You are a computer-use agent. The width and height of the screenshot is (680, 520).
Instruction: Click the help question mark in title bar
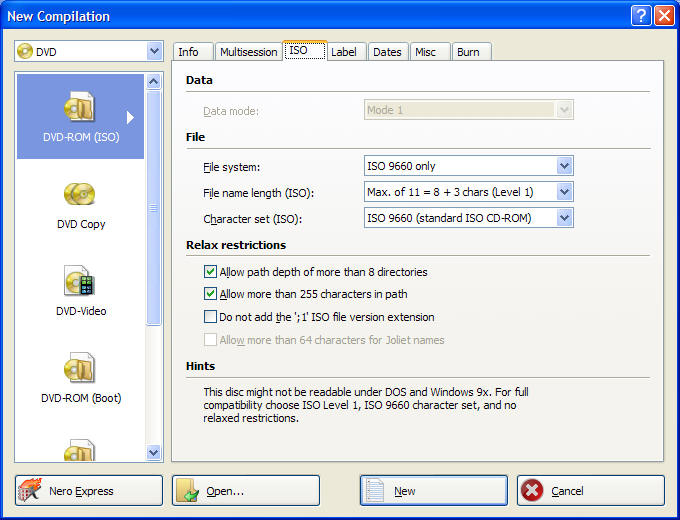pyautogui.click(x=641, y=16)
